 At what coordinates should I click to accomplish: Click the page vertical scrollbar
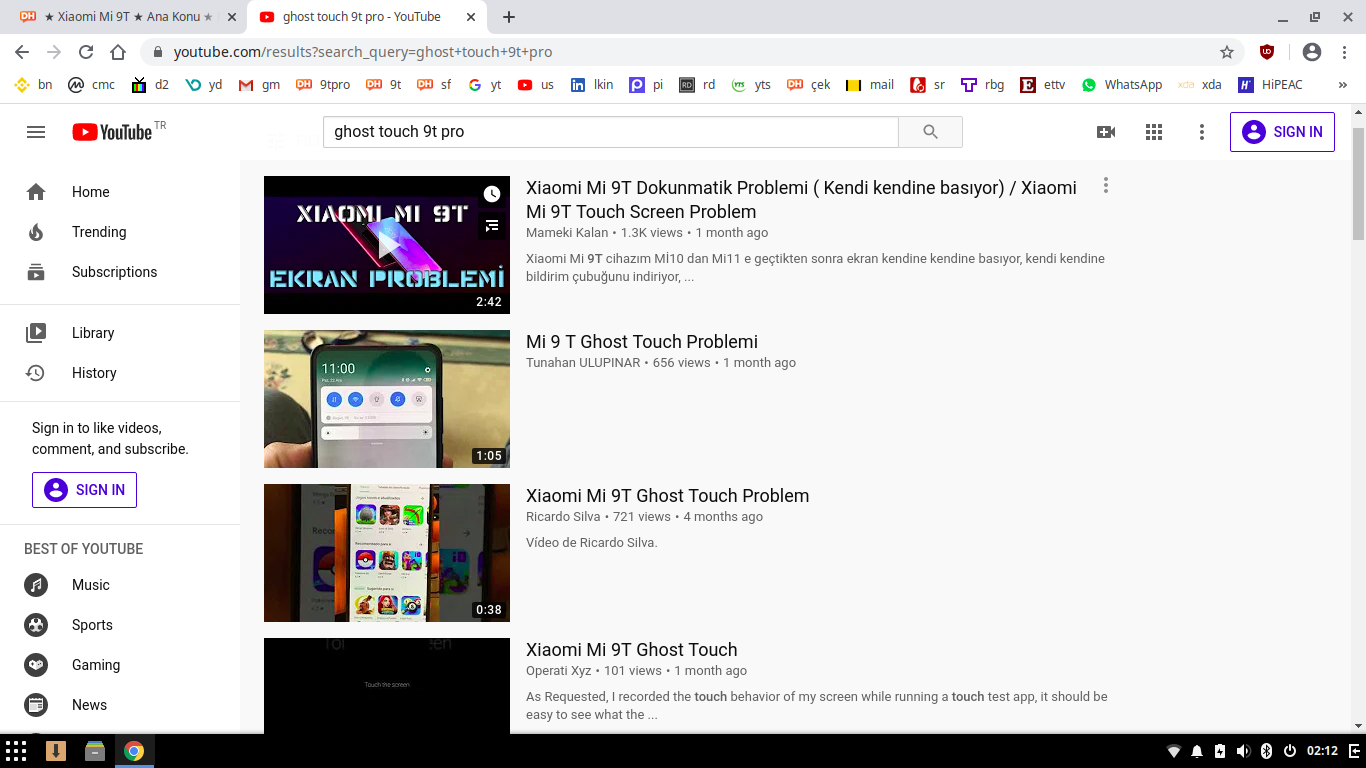[x=1358, y=184]
